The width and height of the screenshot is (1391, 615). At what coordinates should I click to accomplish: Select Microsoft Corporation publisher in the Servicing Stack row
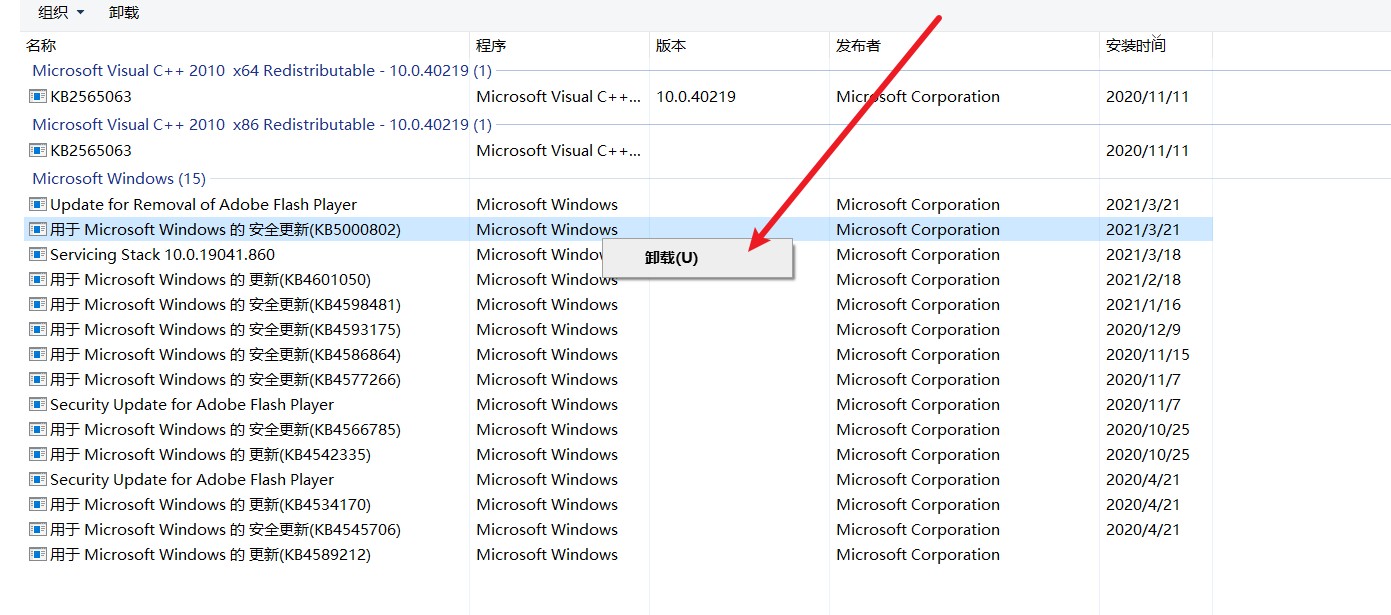(918, 255)
